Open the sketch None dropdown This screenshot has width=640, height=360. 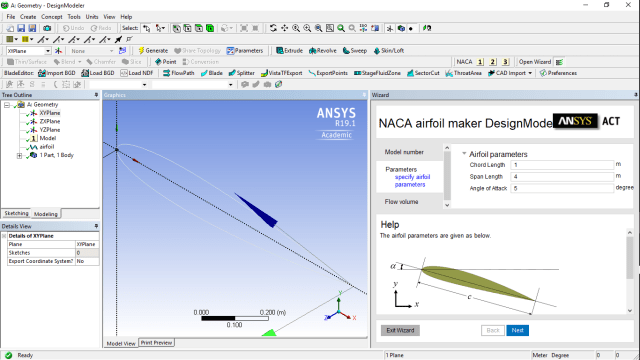(111, 51)
